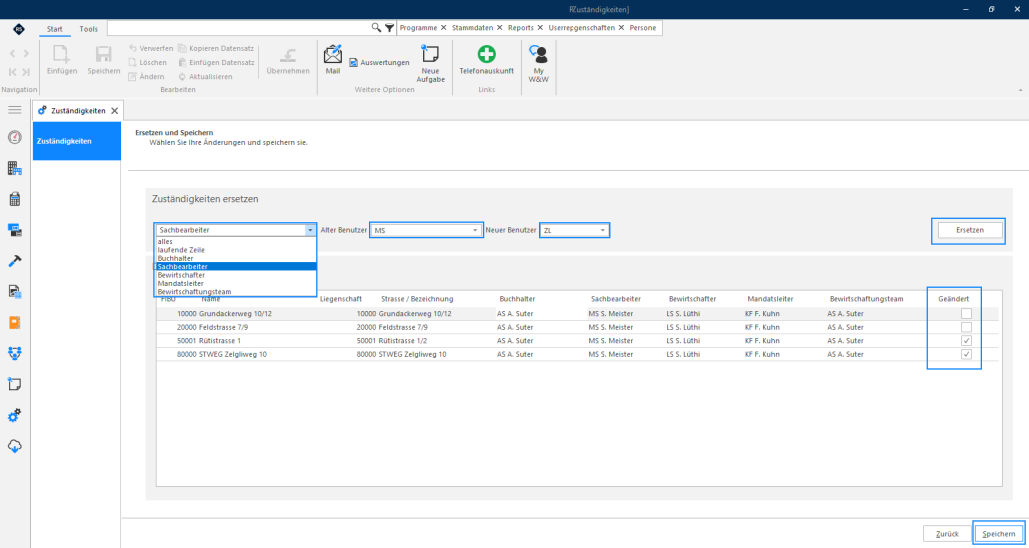The width and height of the screenshot is (1029, 548).
Task: Click the RS application logo
Action: click(x=18, y=28)
